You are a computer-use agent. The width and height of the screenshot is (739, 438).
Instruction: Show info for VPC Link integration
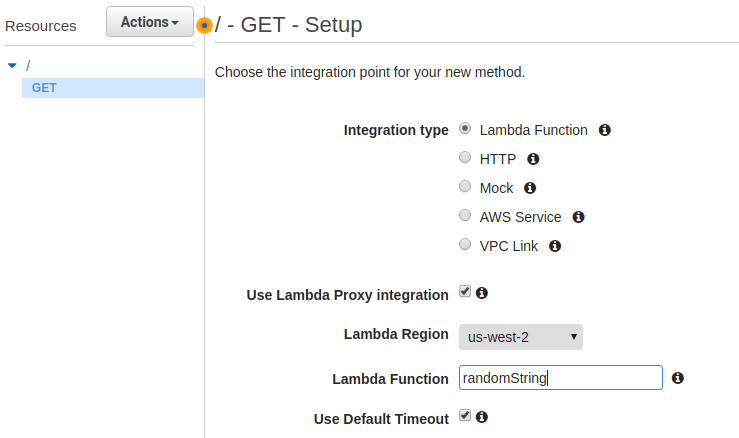pos(555,246)
